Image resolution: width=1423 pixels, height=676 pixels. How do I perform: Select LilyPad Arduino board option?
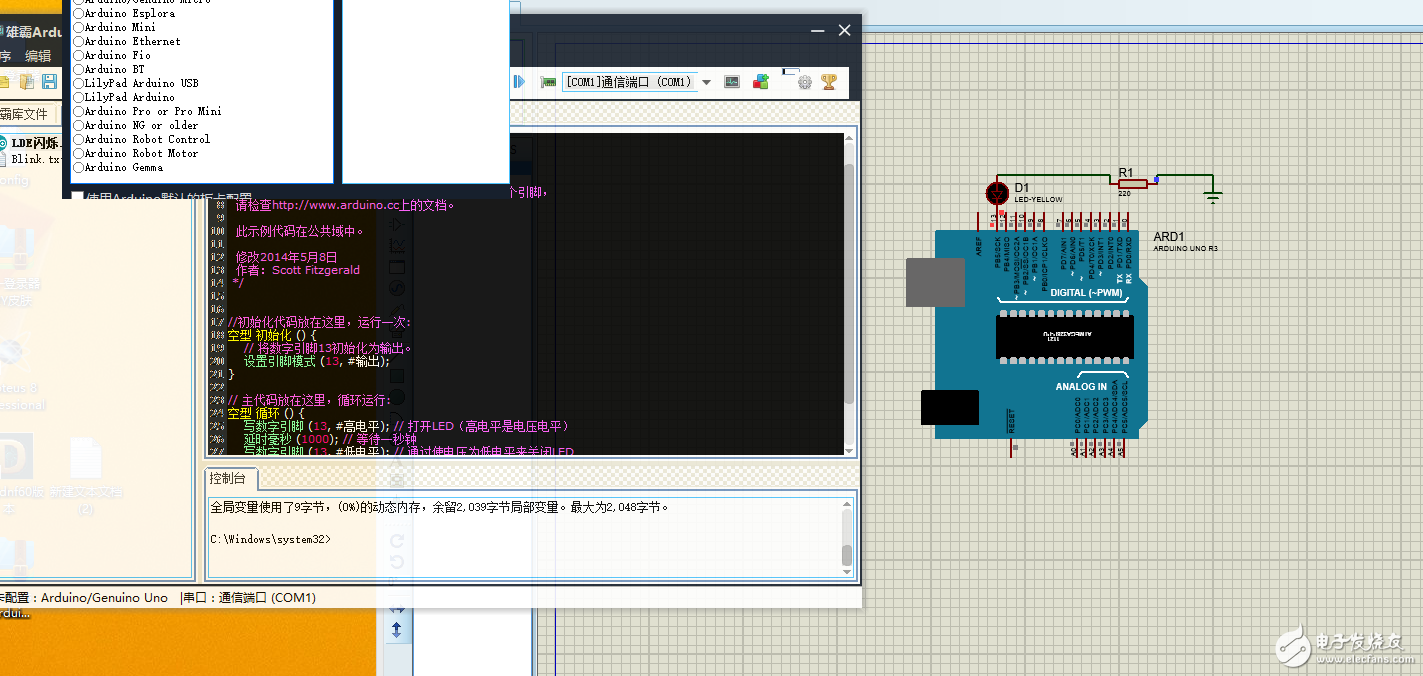click(124, 98)
